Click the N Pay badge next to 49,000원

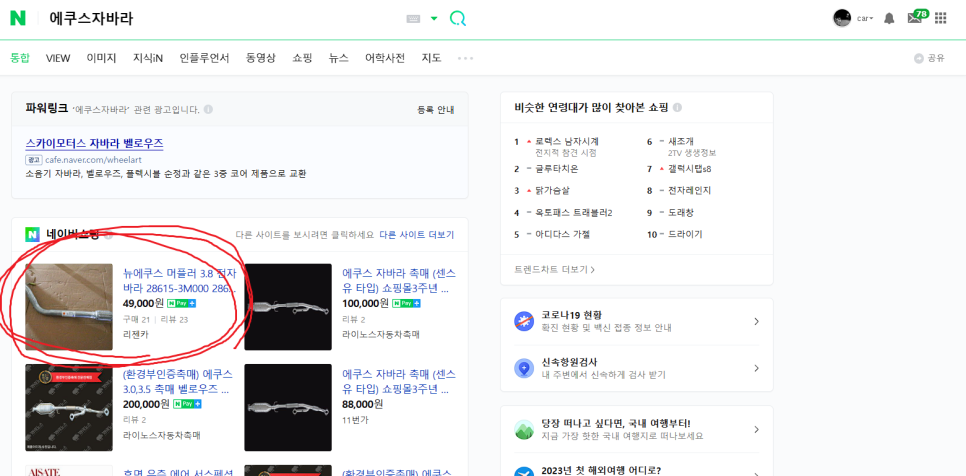tap(182, 304)
